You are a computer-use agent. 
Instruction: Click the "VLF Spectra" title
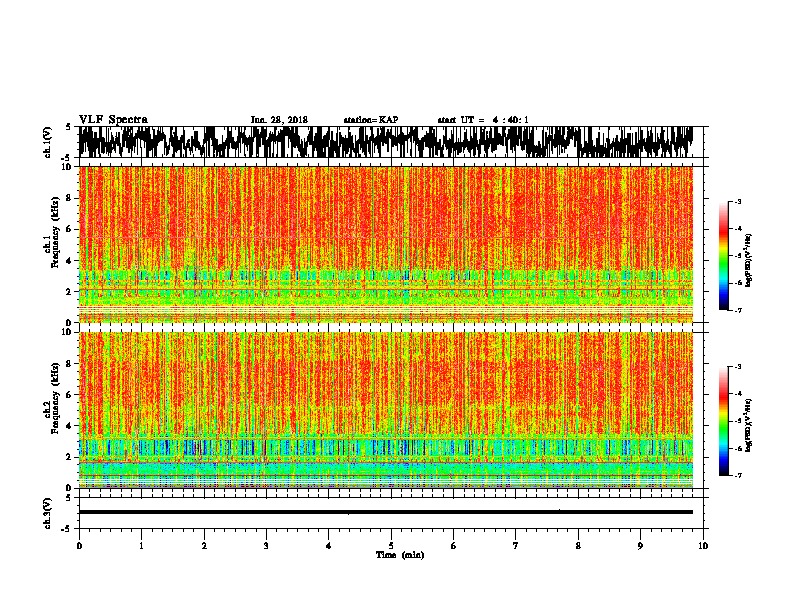click(x=113, y=120)
